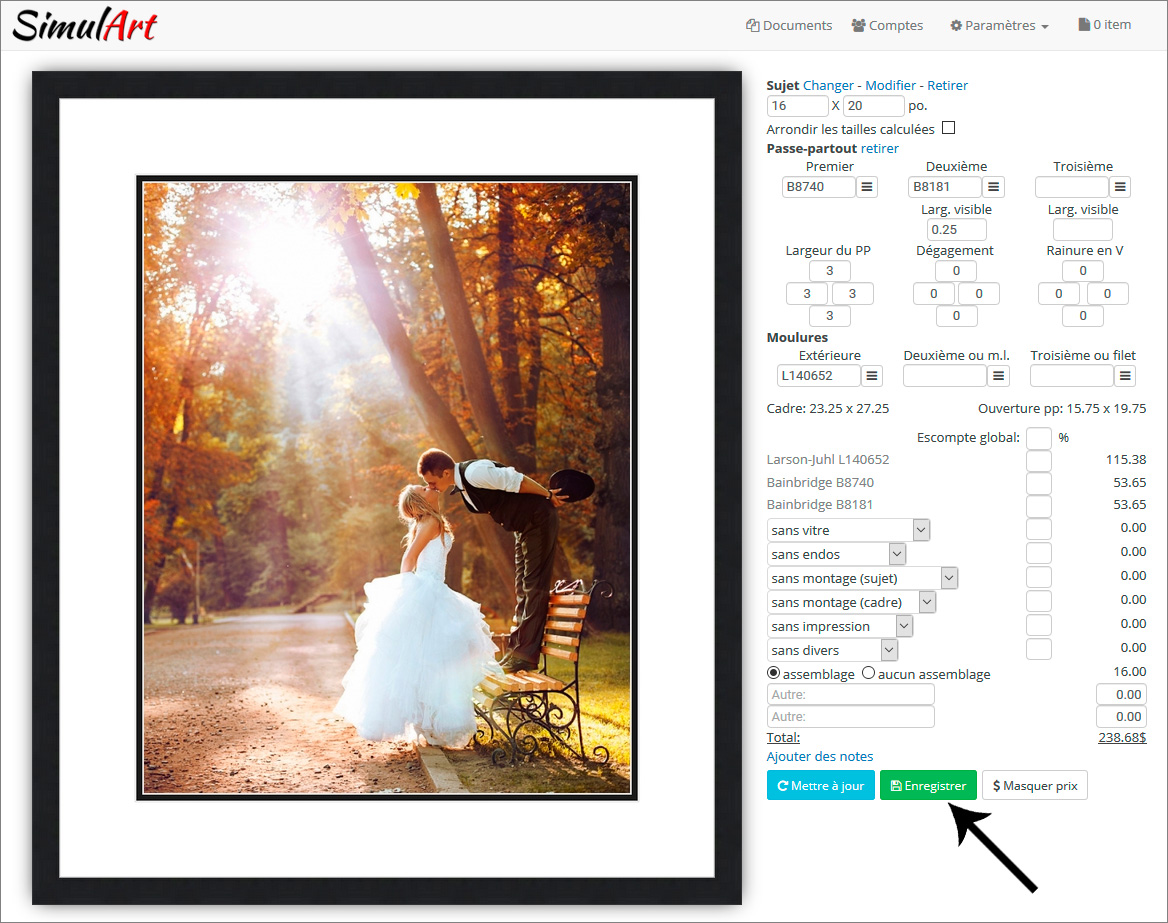Click the total amount 238.68$

[1123, 738]
